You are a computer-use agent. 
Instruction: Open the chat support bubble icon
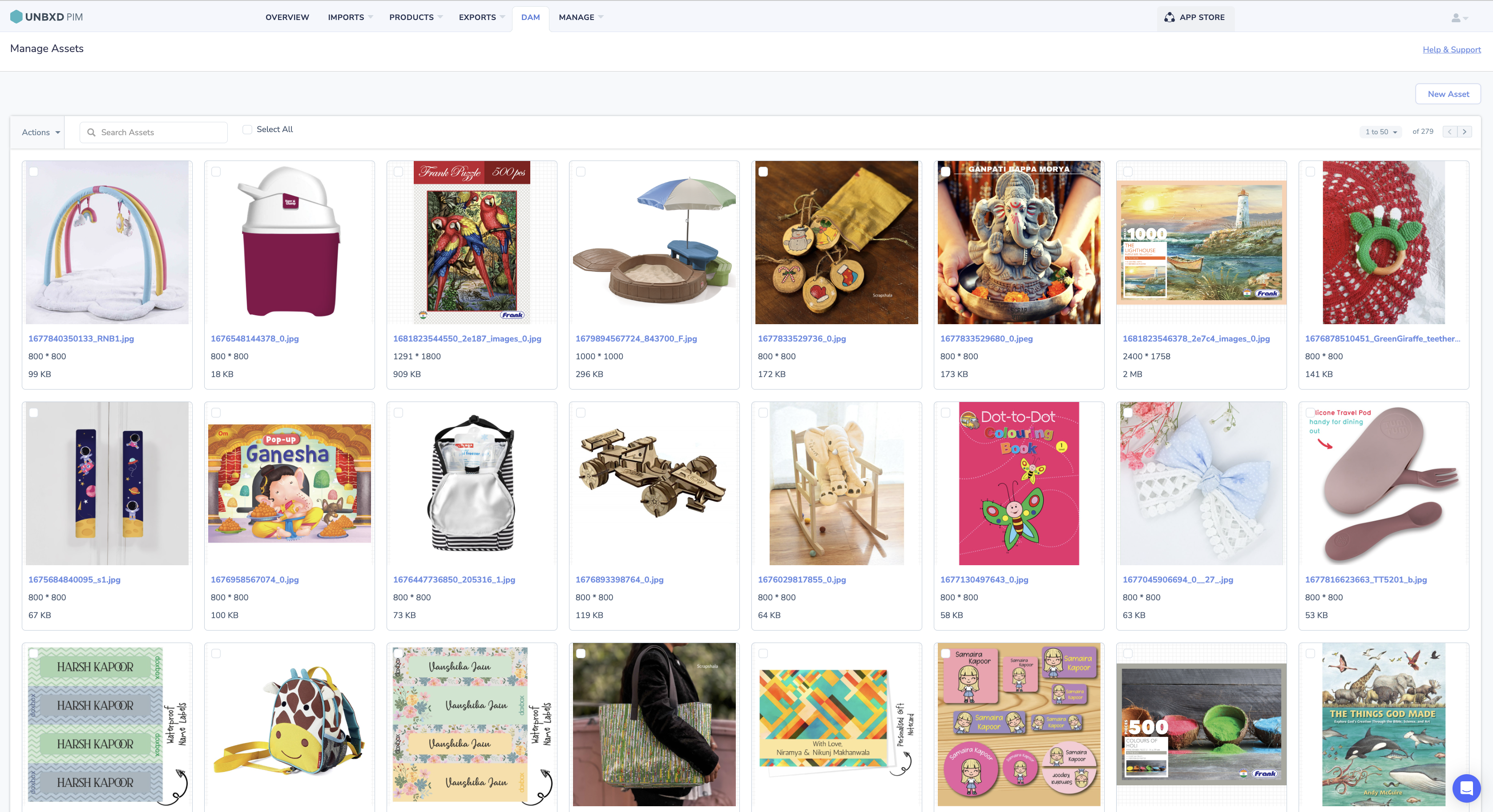point(1466,788)
